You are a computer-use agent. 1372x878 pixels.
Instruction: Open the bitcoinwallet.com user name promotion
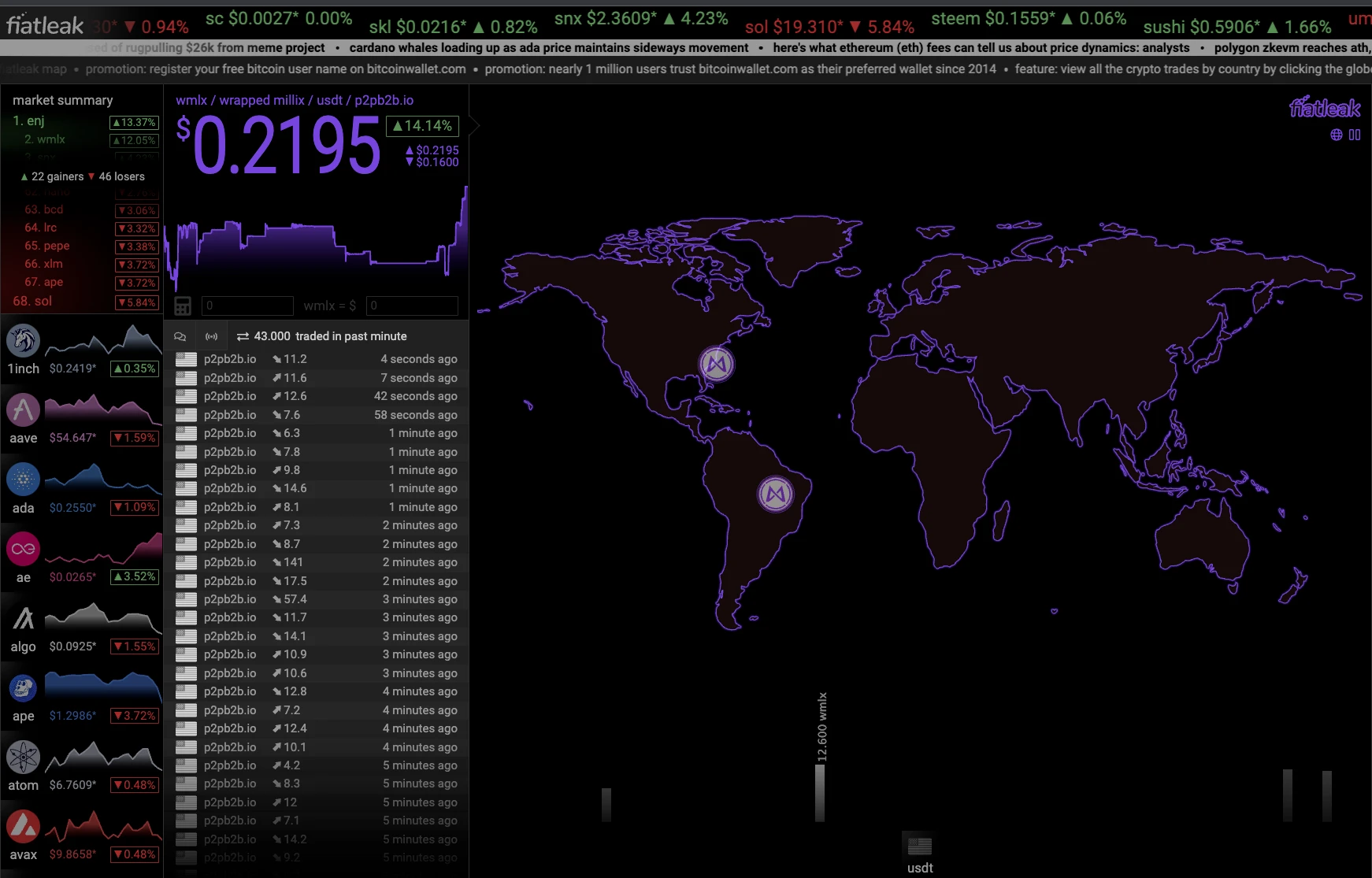pyautogui.click(x=276, y=69)
